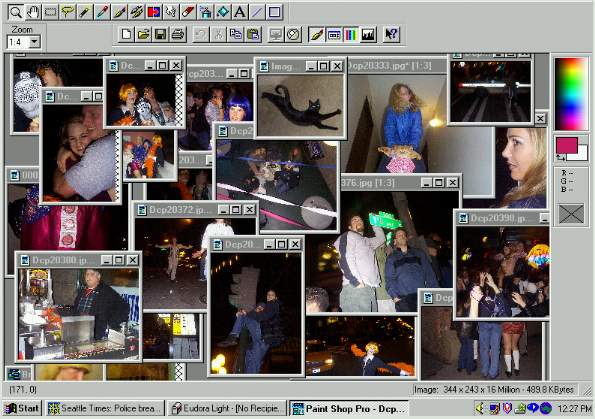595x419 pixels.
Task: Select the Mover hand tool
Action: point(33,12)
